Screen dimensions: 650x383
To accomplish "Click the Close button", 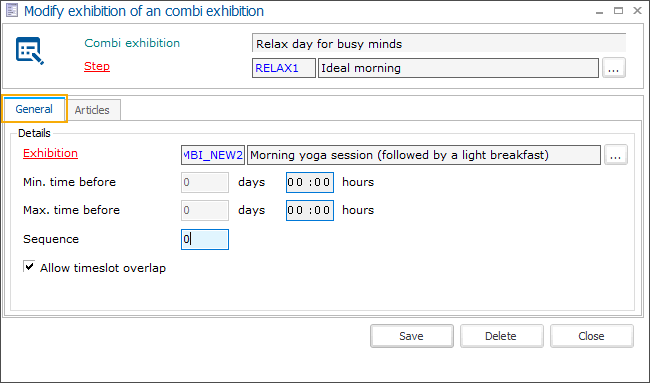I will 592,336.
